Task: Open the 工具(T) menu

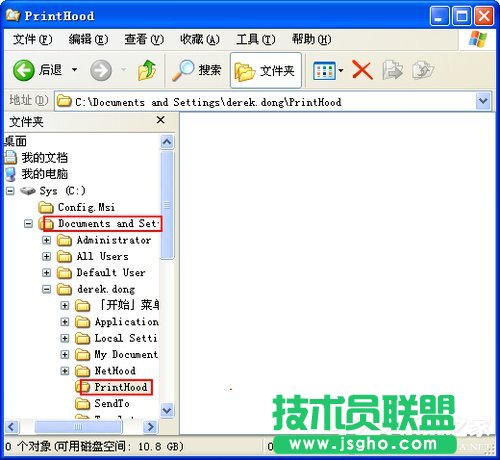Action: tap(256, 39)
